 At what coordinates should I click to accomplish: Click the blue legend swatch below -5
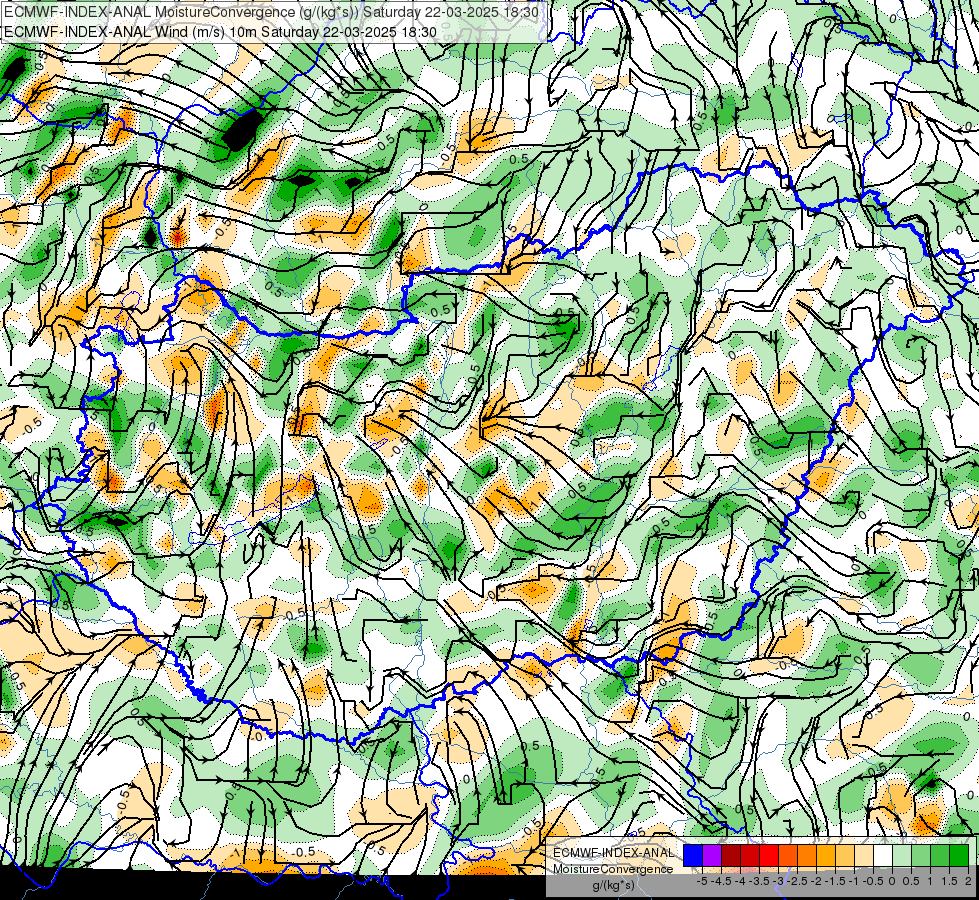tap(693, 856)
